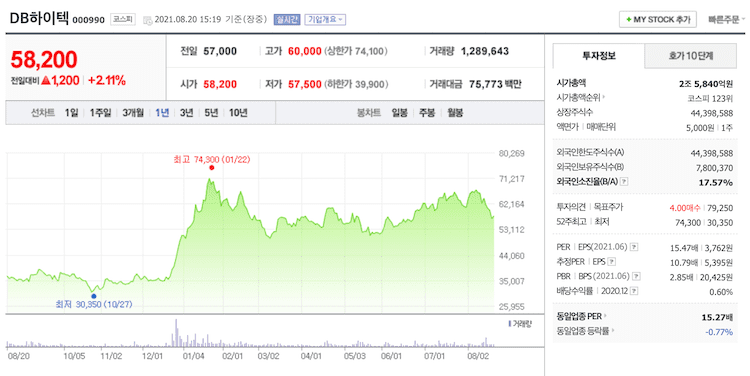
Task: Click the 15.27배 industry PER value
Action: click(x=717, y=317)
